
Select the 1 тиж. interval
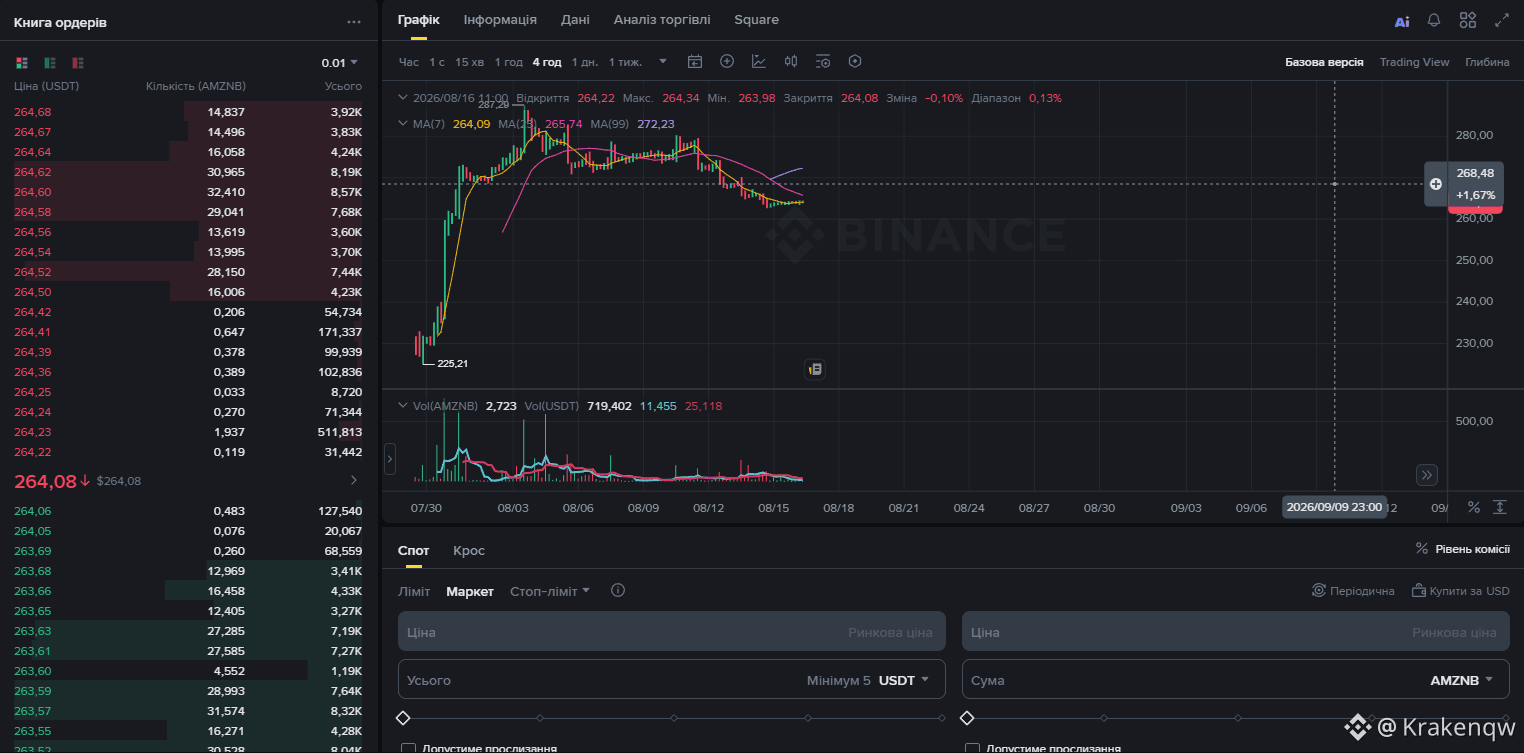pos(625,62)
